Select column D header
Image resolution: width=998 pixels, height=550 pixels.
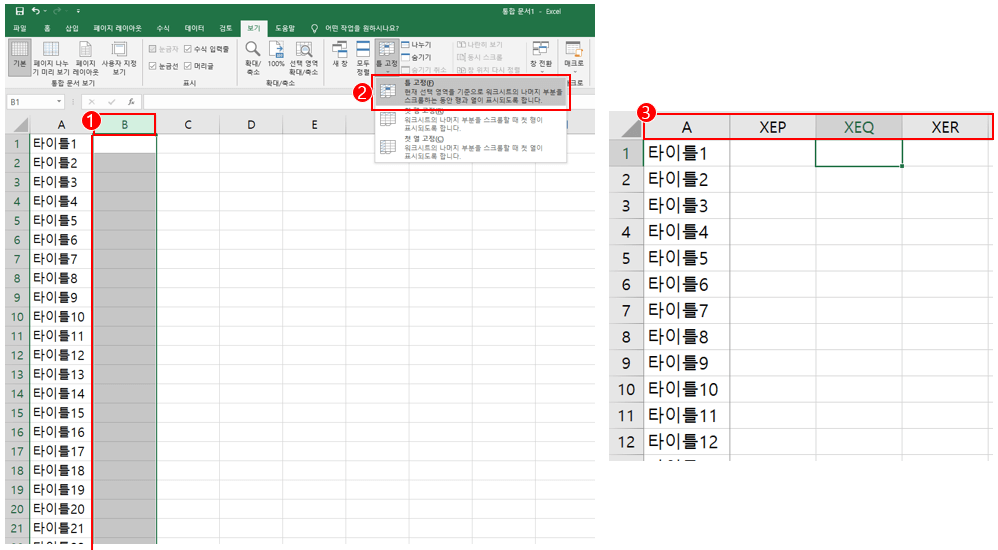tap(251, 125)
